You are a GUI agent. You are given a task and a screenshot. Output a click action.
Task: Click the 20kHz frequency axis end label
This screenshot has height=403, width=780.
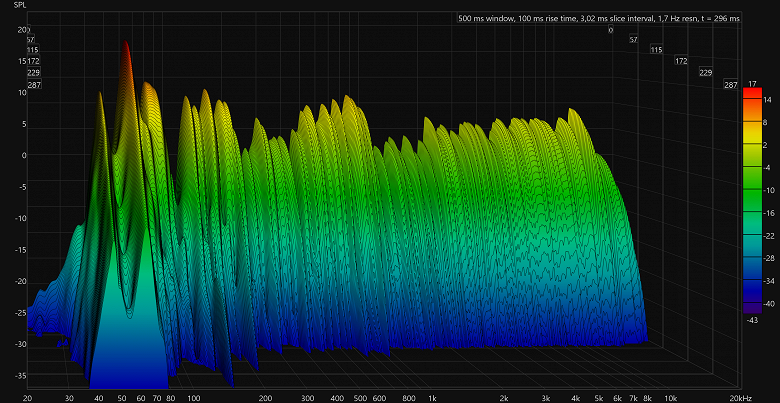(740, 398)
